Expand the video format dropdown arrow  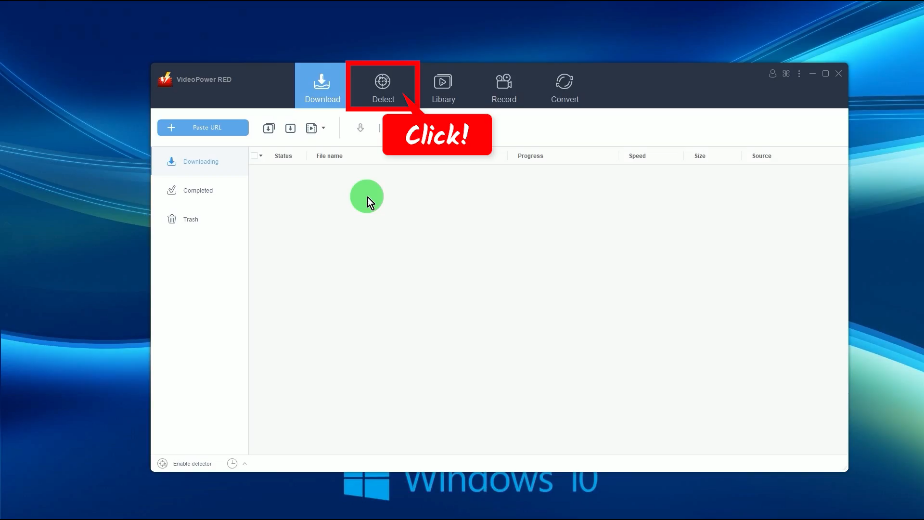click(x=323, y=128)
